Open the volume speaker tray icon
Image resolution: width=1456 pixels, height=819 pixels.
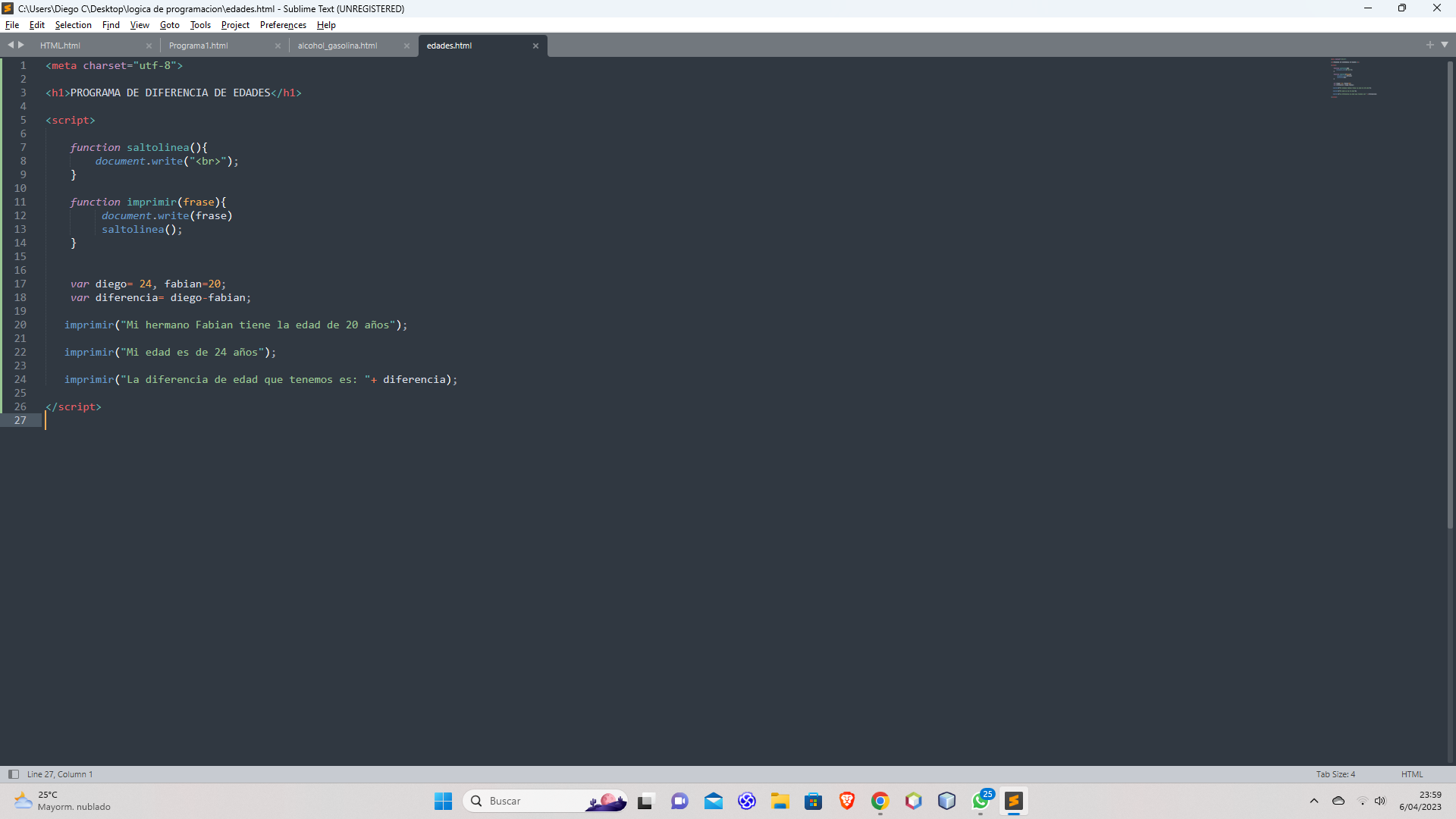tap(1380, 801)
